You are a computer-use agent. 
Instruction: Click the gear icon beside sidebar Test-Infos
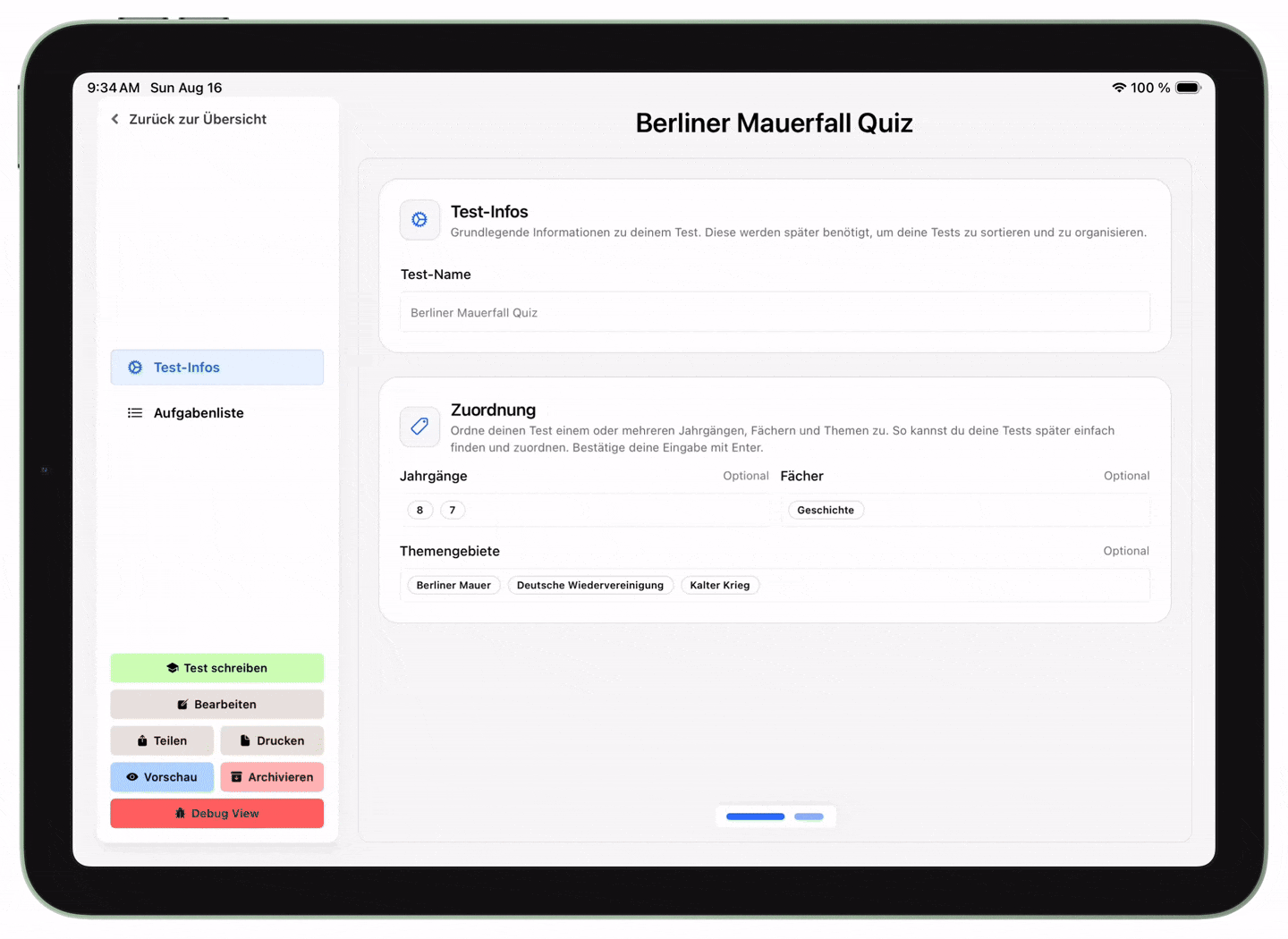pos(135,368)
